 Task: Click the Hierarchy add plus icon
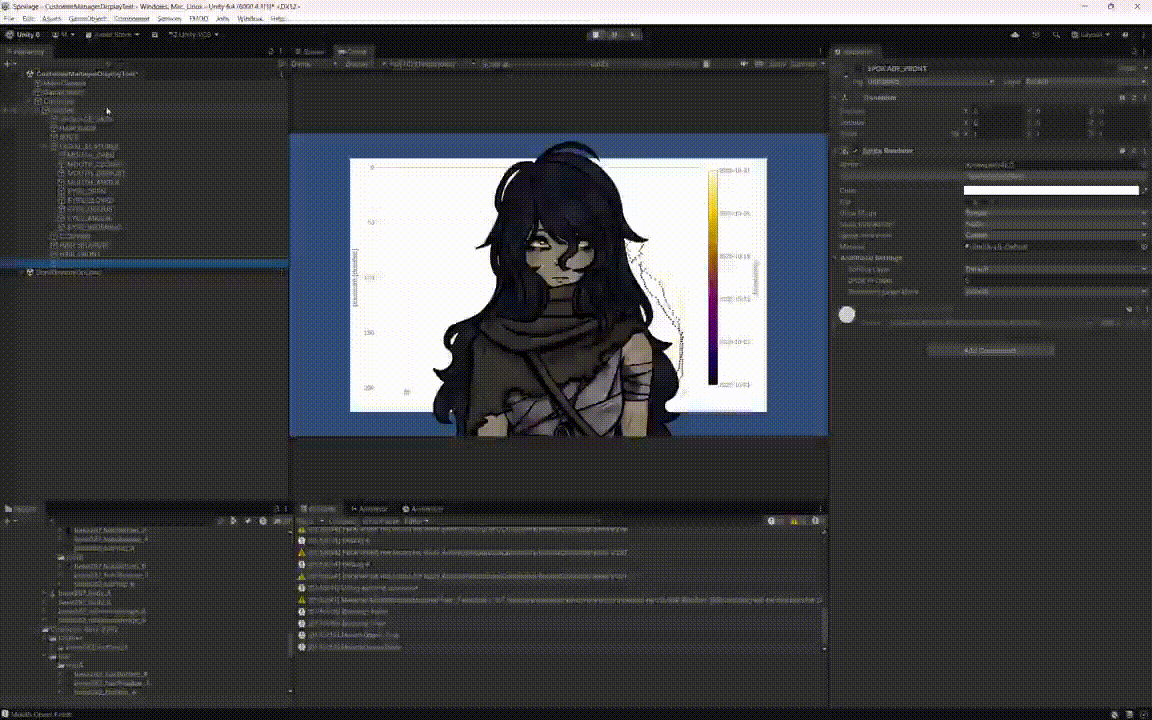(x=7, y=64)
